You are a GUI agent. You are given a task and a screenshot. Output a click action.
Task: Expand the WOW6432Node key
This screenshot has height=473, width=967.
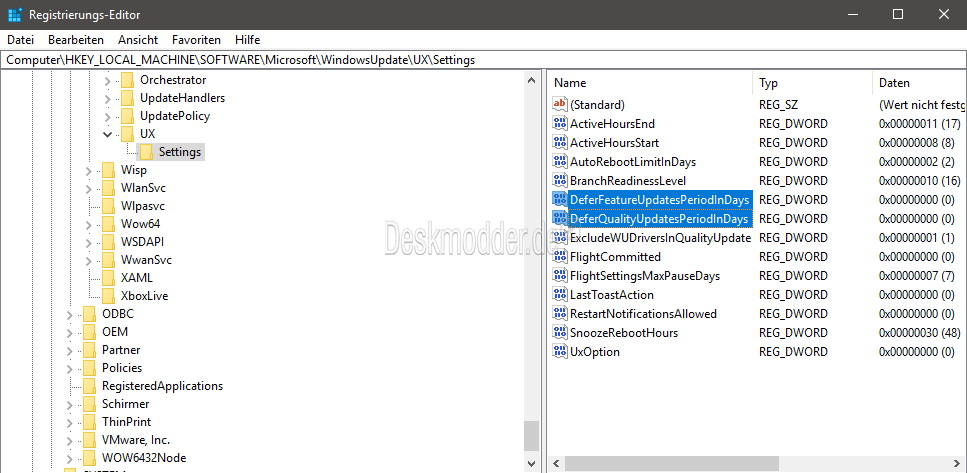[x=70, y=459]
